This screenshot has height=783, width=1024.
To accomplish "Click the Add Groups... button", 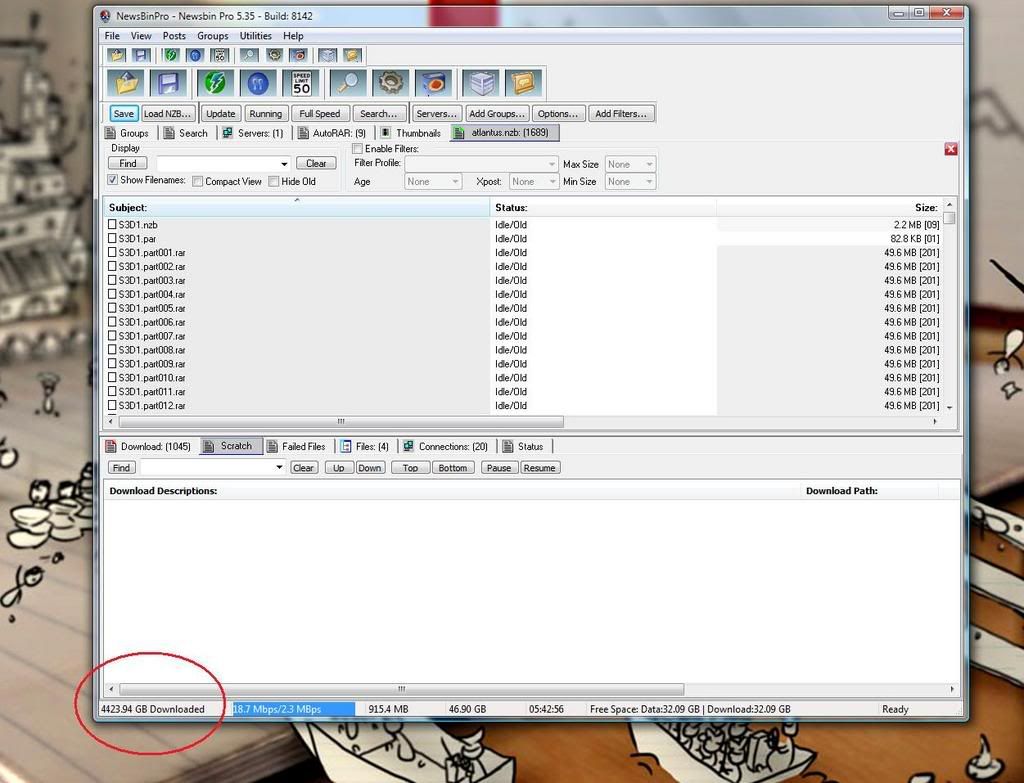I will pos(497,114).
